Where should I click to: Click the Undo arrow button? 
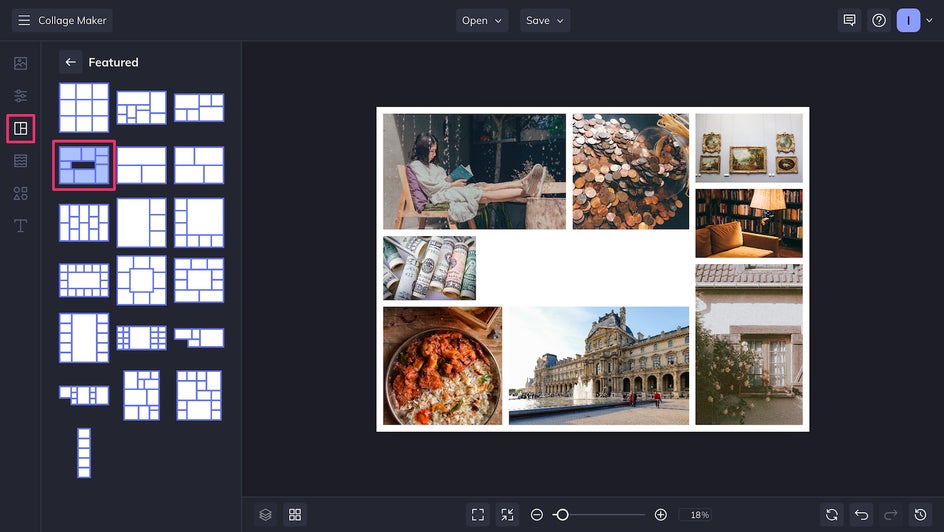861,514
